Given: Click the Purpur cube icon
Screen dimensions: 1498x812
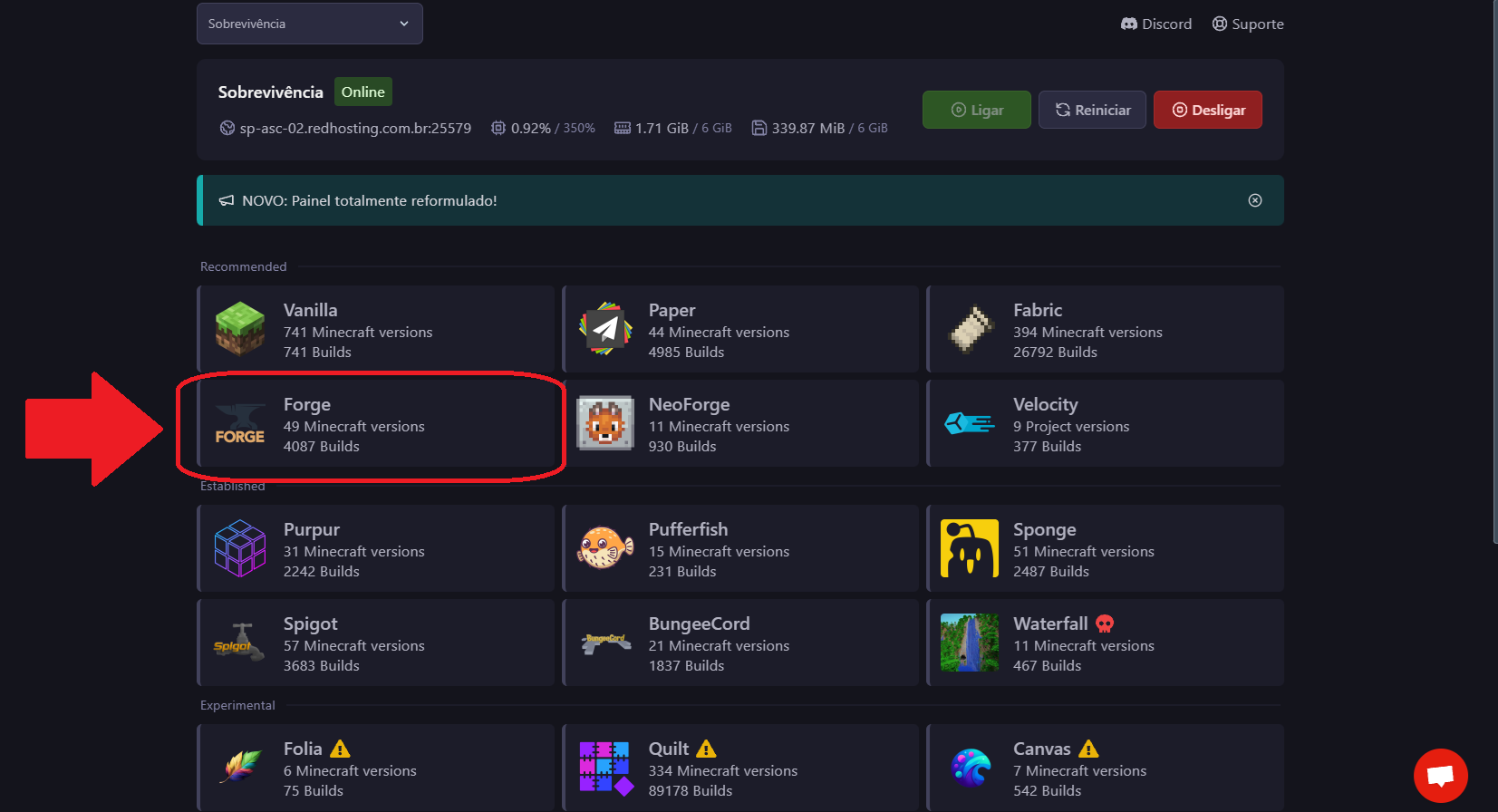Looking at the screenshot, I should point(240,548).
